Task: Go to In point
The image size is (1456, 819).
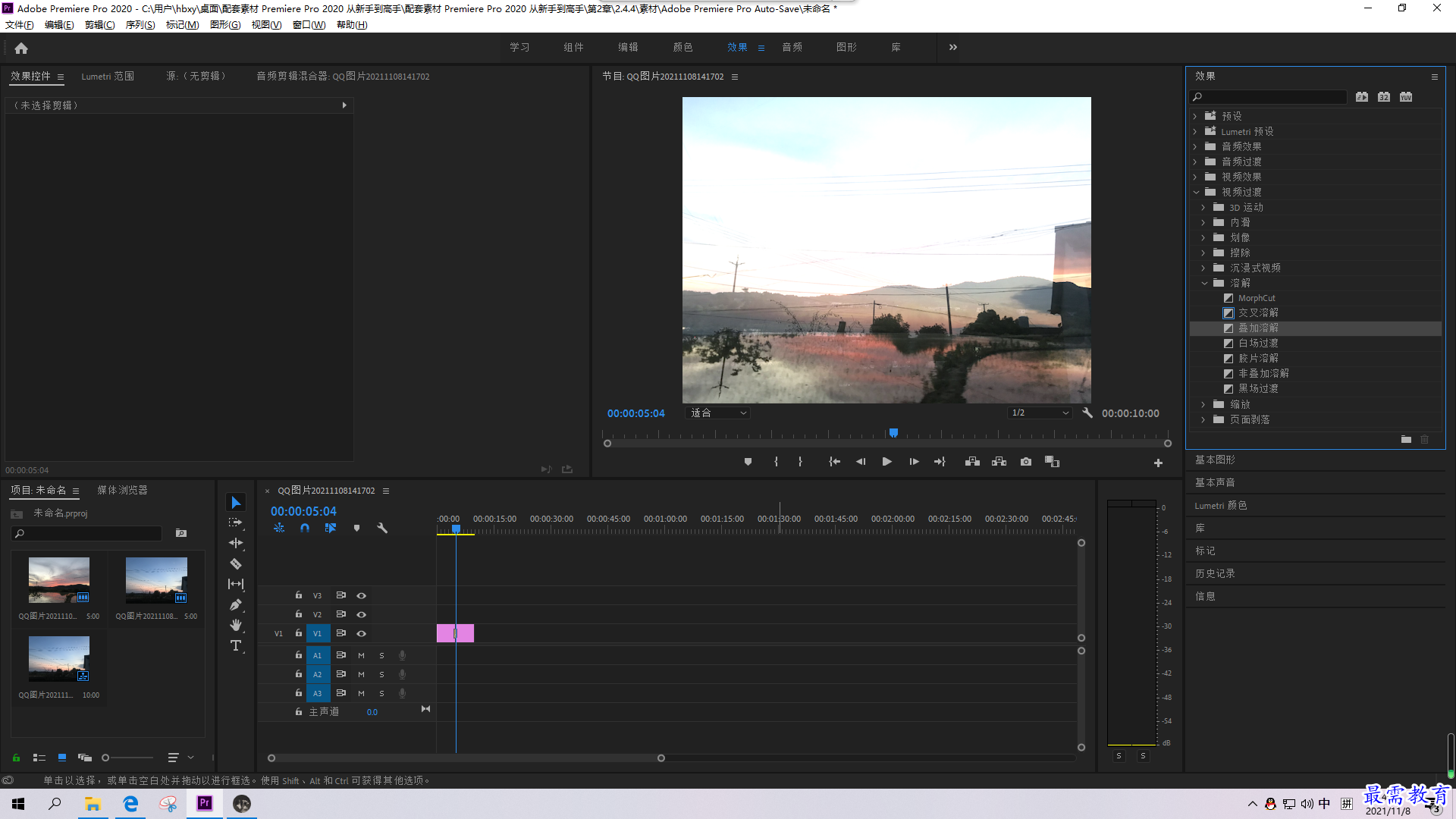Action: [834, 462]
